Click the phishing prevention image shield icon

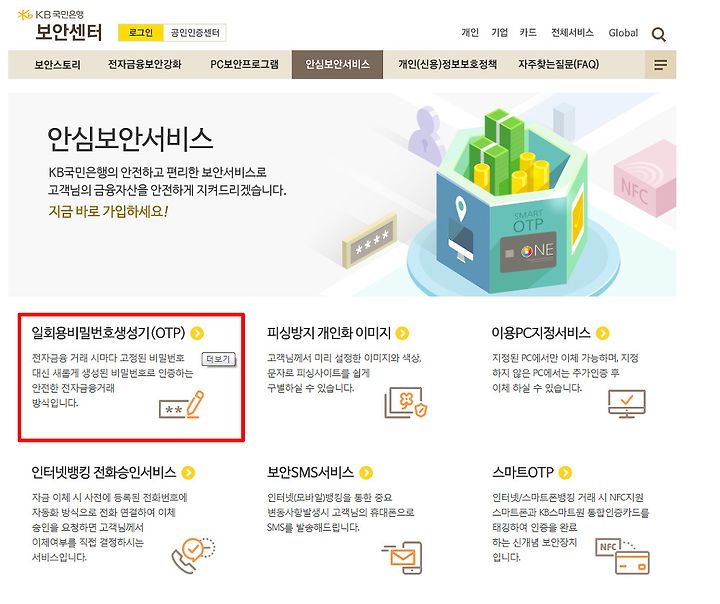click(406, 402)
